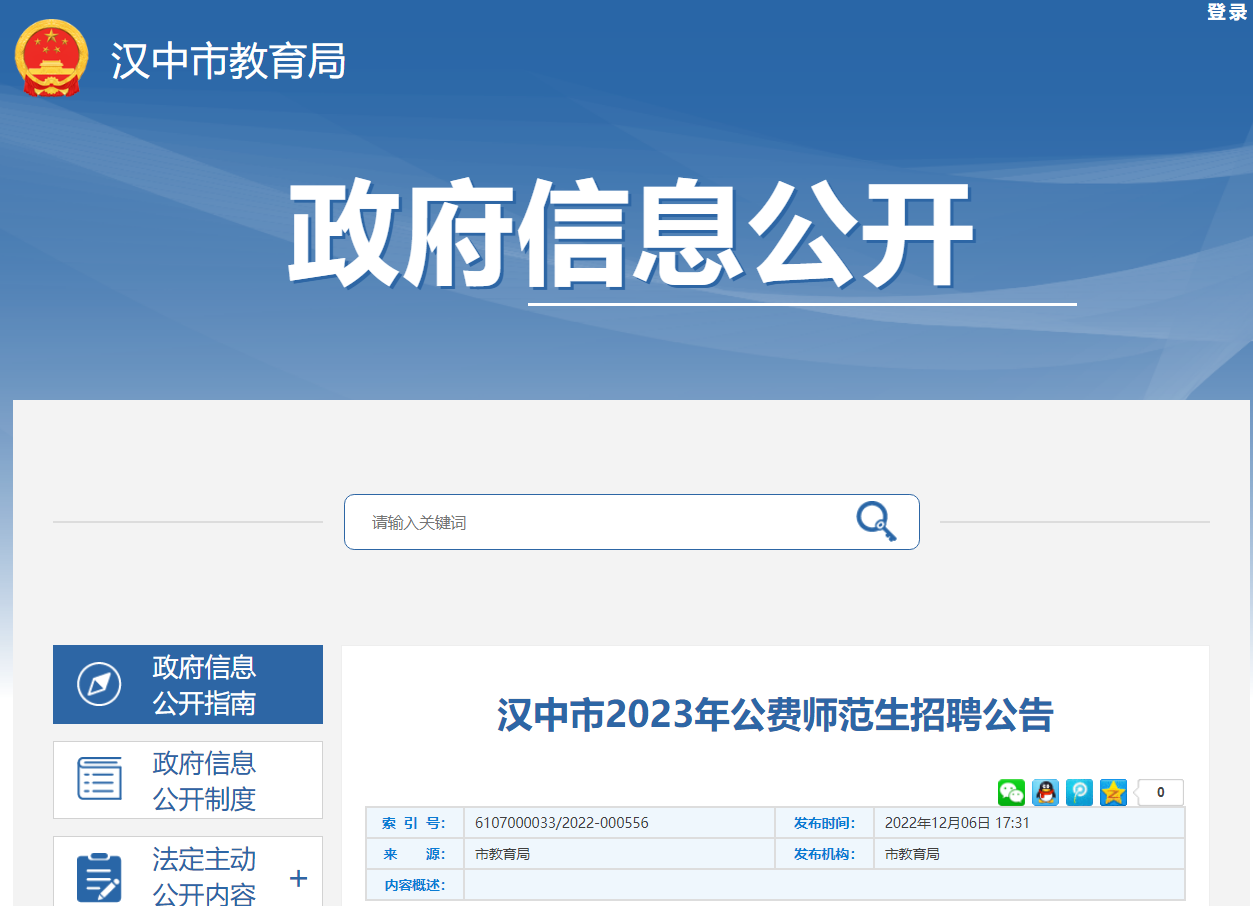Viewport: 1253px width, 906px height.
Task: Click the clipboard icon in 法定主动公开内容
Action: (99, 877)
